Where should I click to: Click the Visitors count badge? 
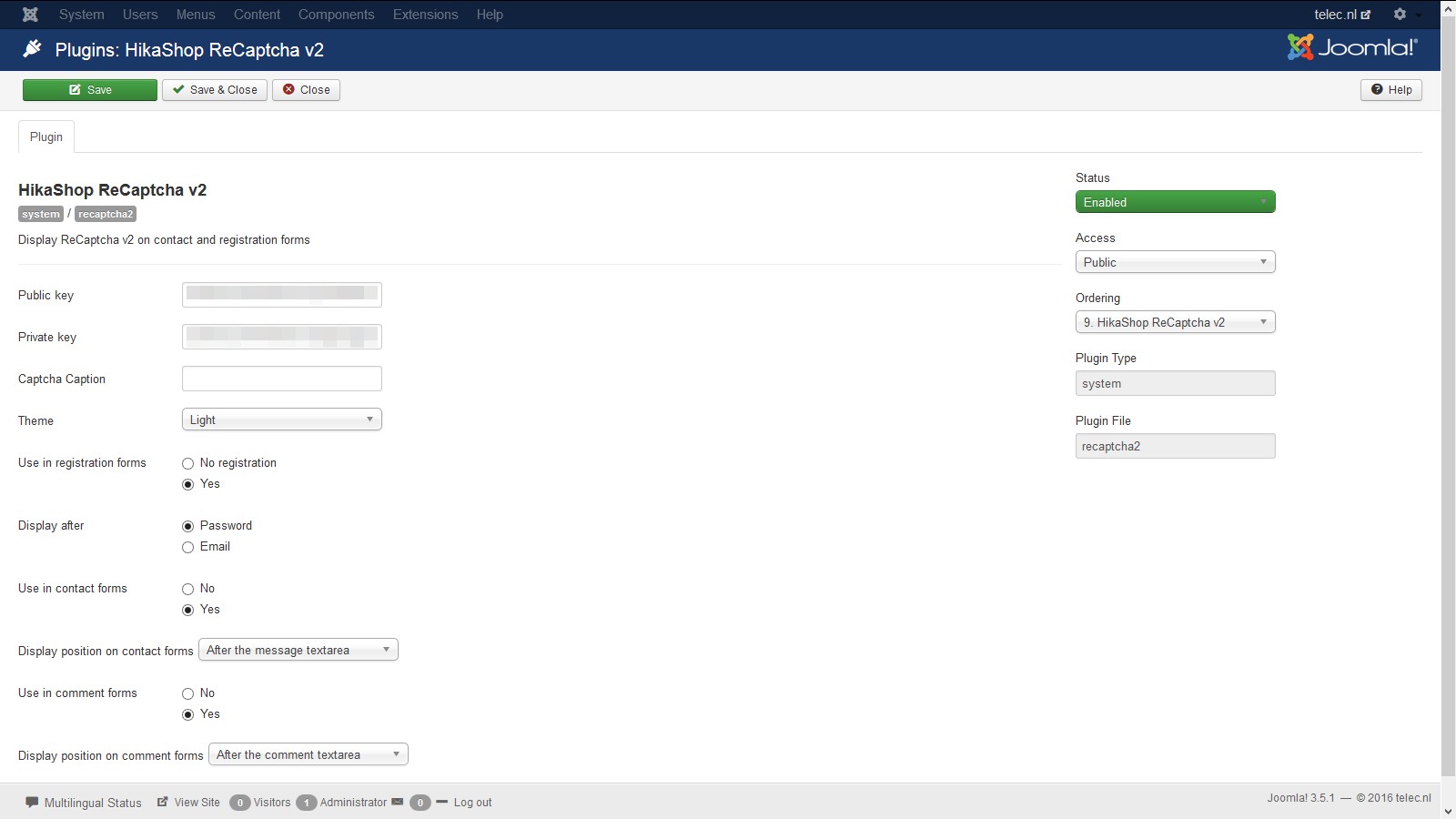240,803
